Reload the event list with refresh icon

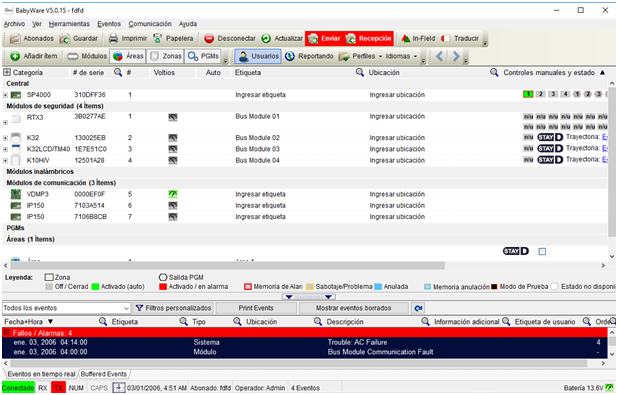[418, 308]
